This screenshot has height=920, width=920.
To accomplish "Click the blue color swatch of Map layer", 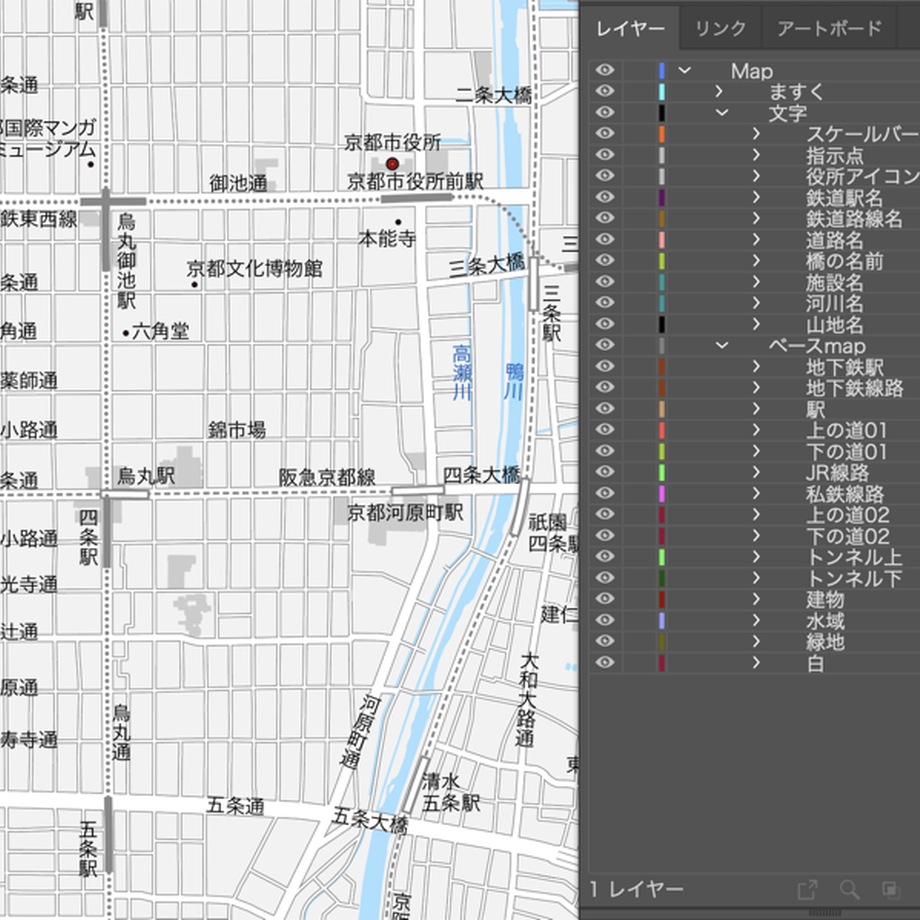I will coord(662,70).
